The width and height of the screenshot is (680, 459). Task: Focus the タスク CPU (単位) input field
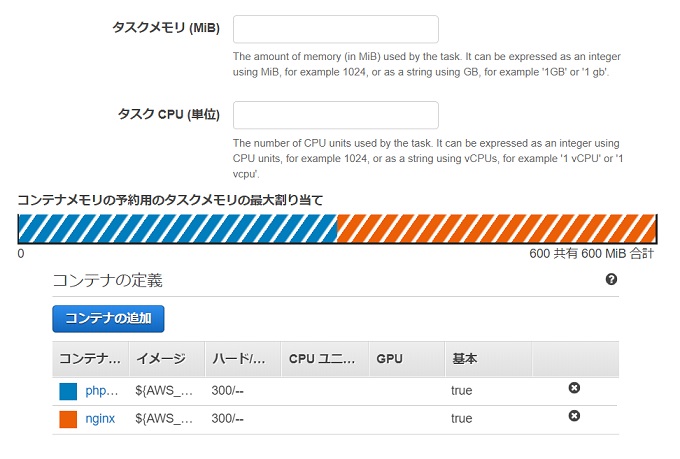pos(336,115)
